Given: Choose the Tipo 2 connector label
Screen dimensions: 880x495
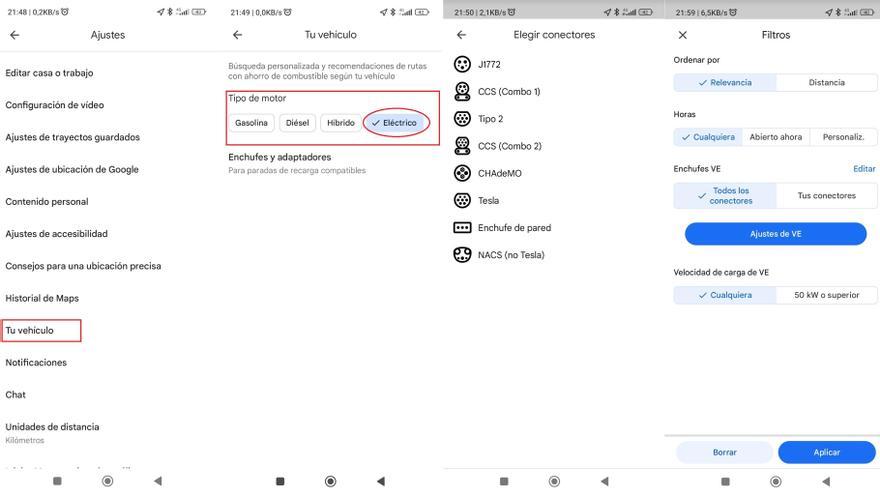Looking at the screenshot, I should (491, 119).
